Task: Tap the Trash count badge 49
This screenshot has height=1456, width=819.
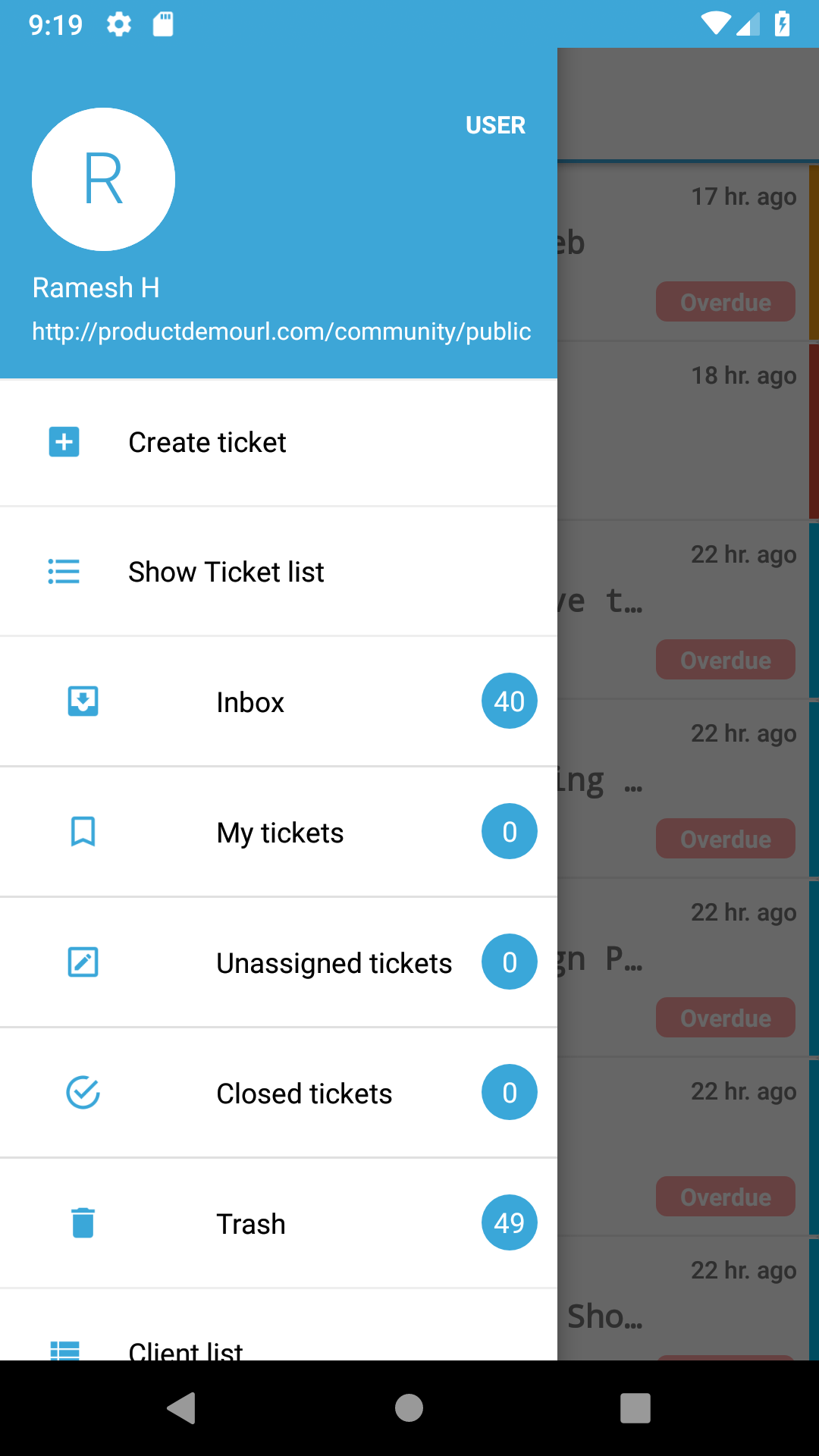Action: (x=510, y=1223)
